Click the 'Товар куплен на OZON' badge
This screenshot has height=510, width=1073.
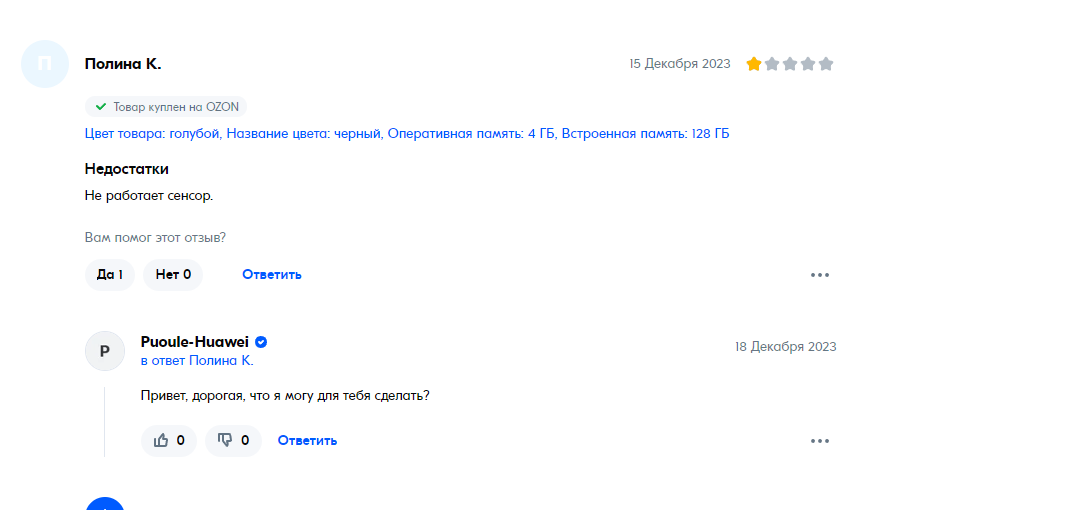166,107
